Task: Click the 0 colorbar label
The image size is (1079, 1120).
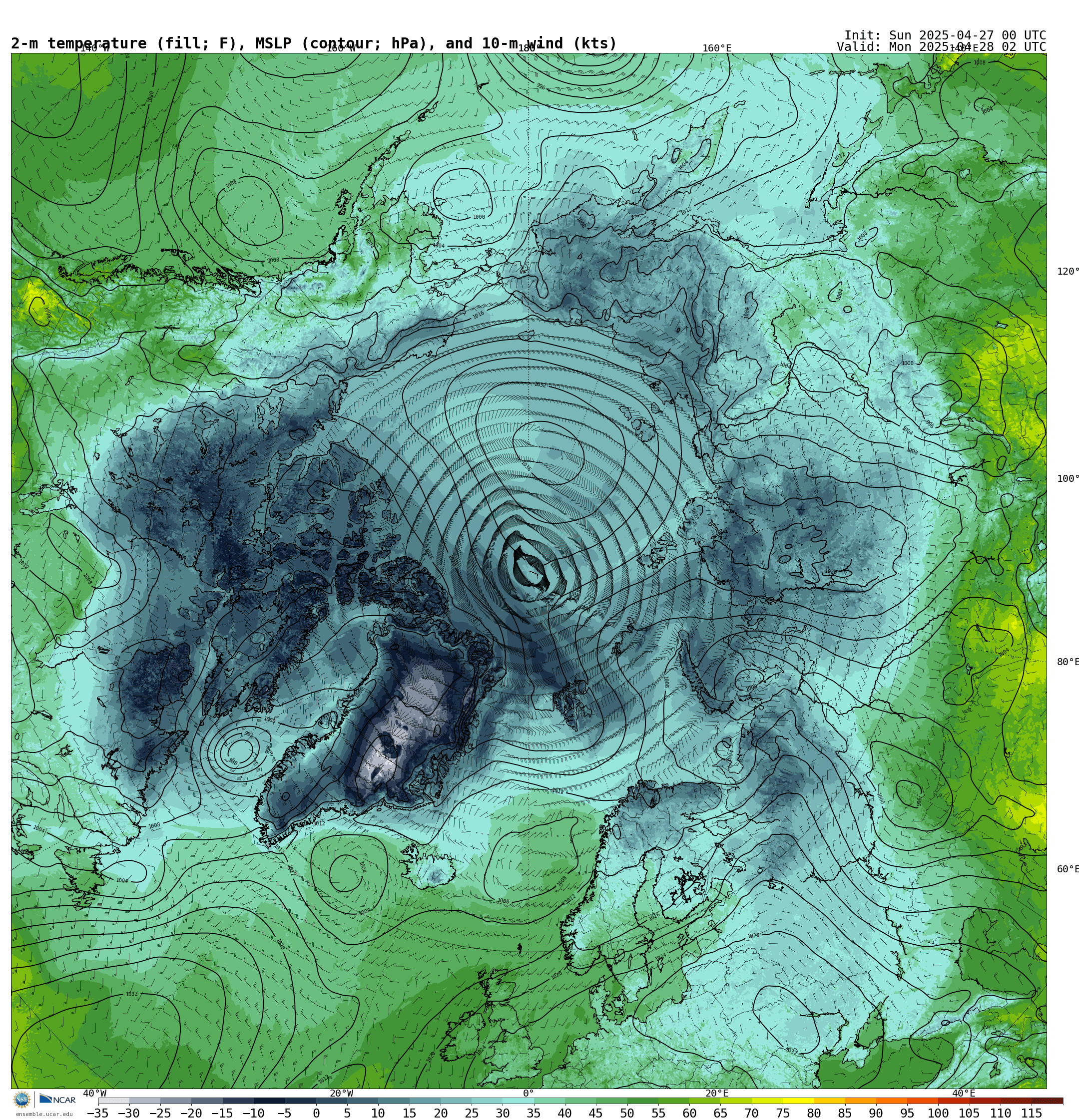Action: click(x=316, y=1113)
